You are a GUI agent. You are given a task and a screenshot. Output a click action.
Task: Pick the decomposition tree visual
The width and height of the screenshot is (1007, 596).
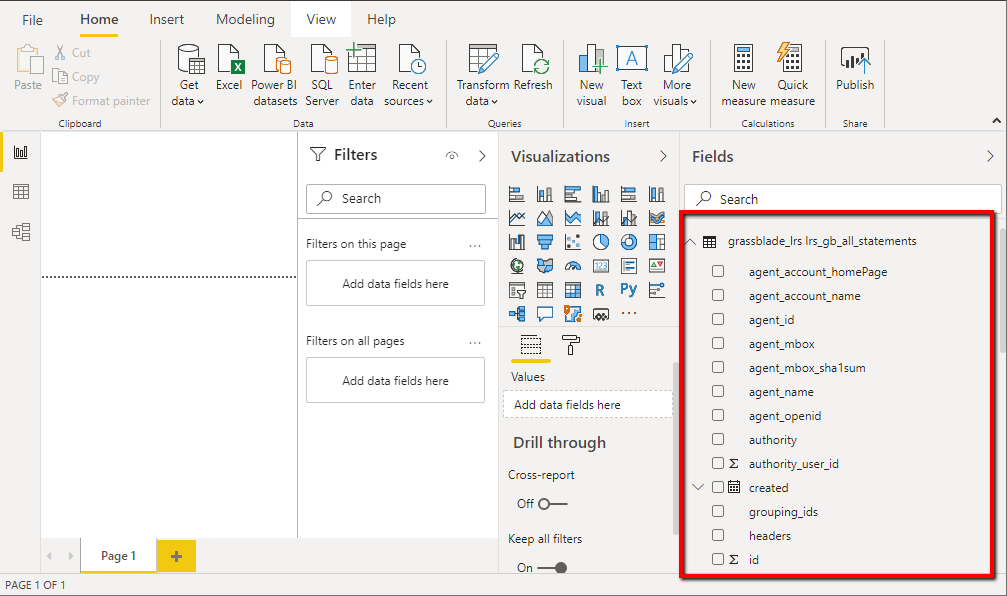(516, 314)
